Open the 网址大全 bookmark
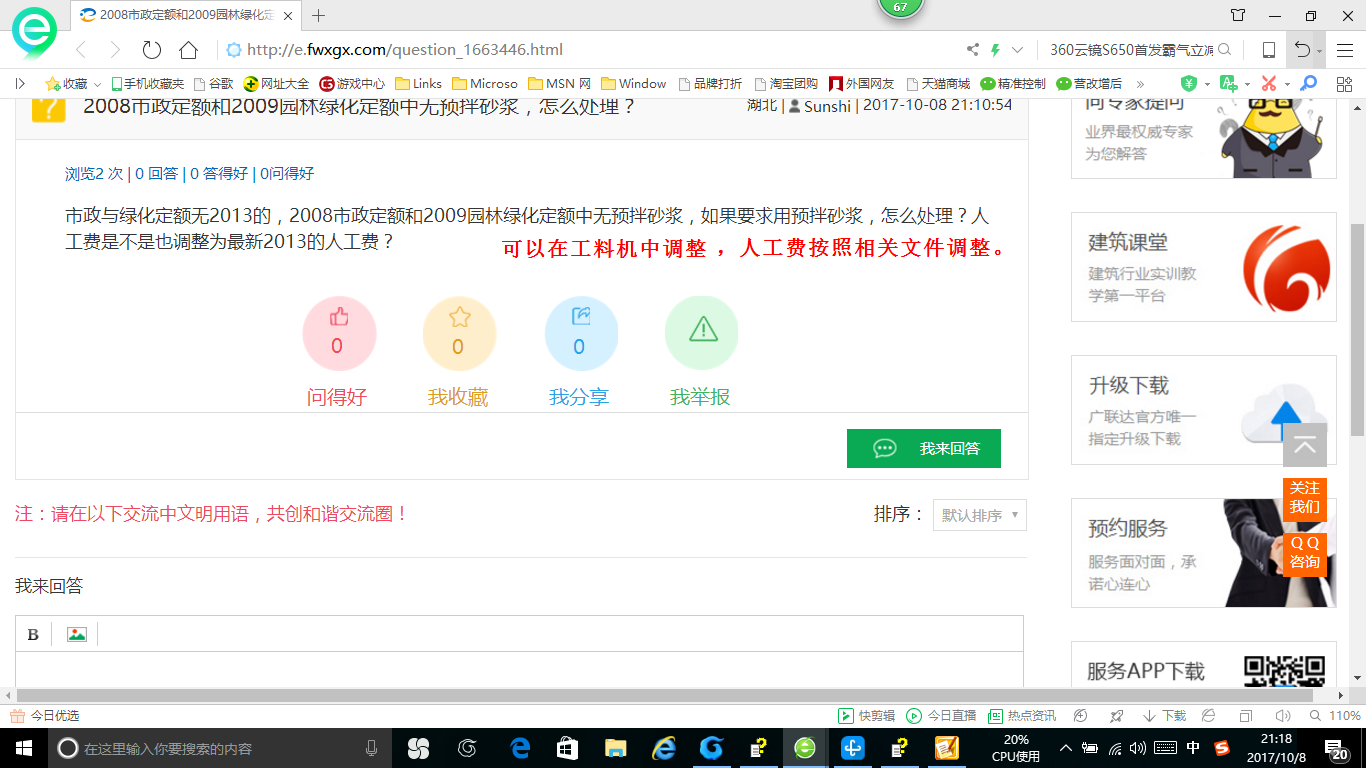1366x768 pixels. (x=277, y=84)
